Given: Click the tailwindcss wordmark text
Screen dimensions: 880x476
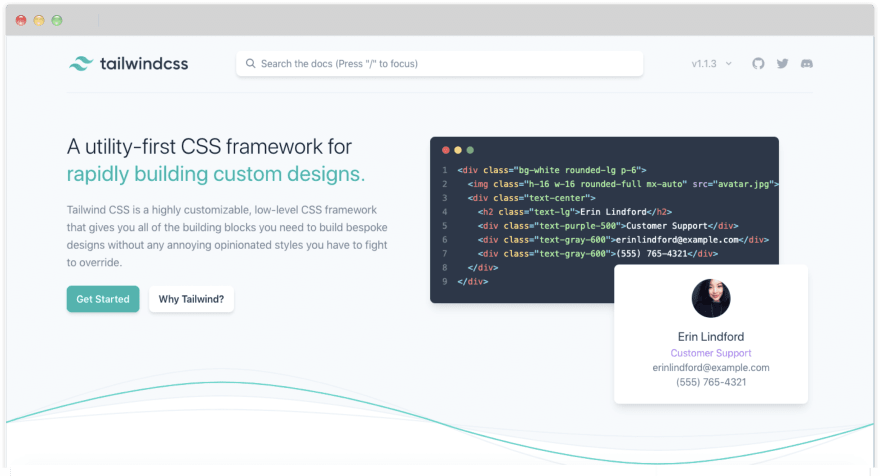Looking at the screenshot, I should click(144, 63).
